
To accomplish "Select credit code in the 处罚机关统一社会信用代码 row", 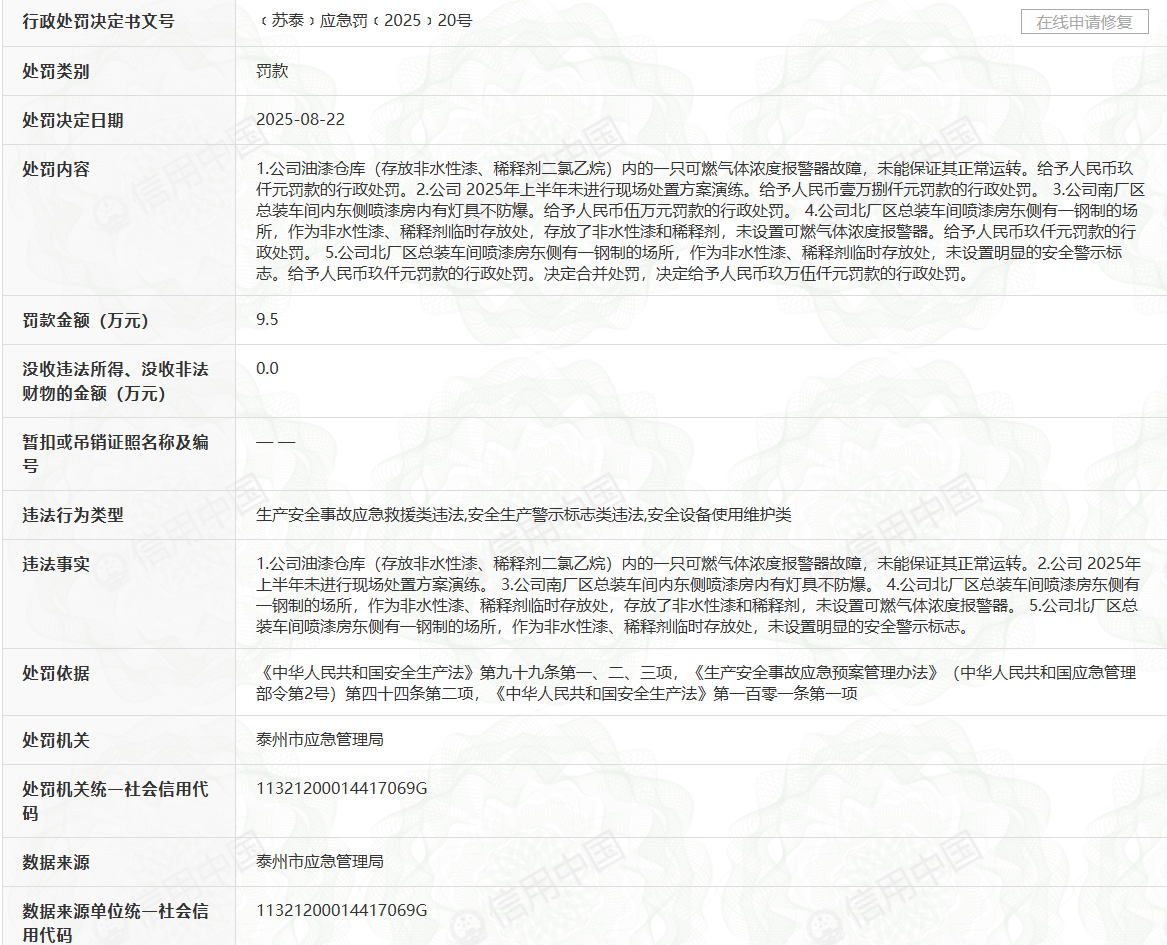I will pos(342,789).
